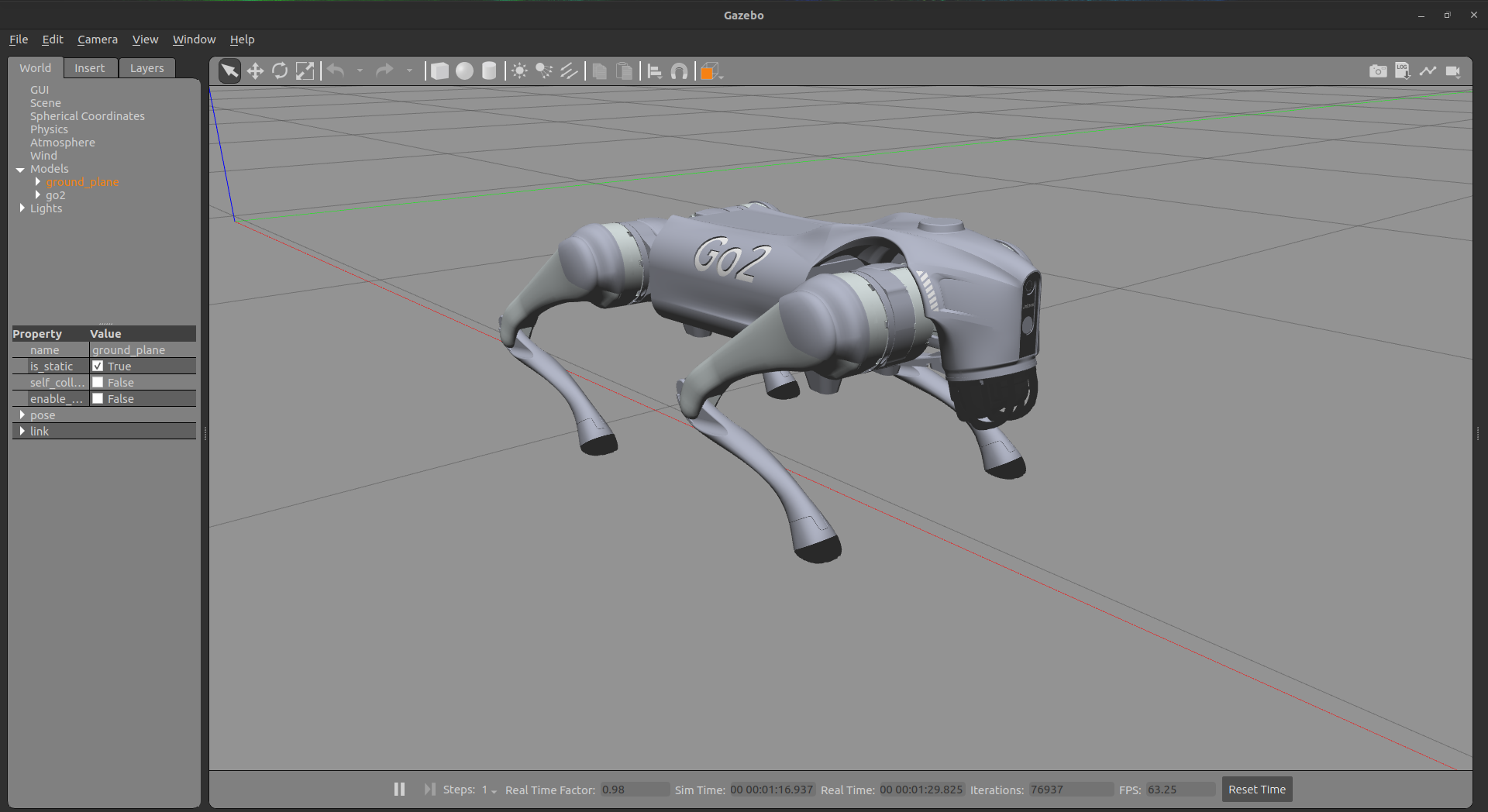Image resolution: width=1488 pixels, height=812 pixels.
Task: Click the Redo arrow icon
Action: [x=384, y=71]
